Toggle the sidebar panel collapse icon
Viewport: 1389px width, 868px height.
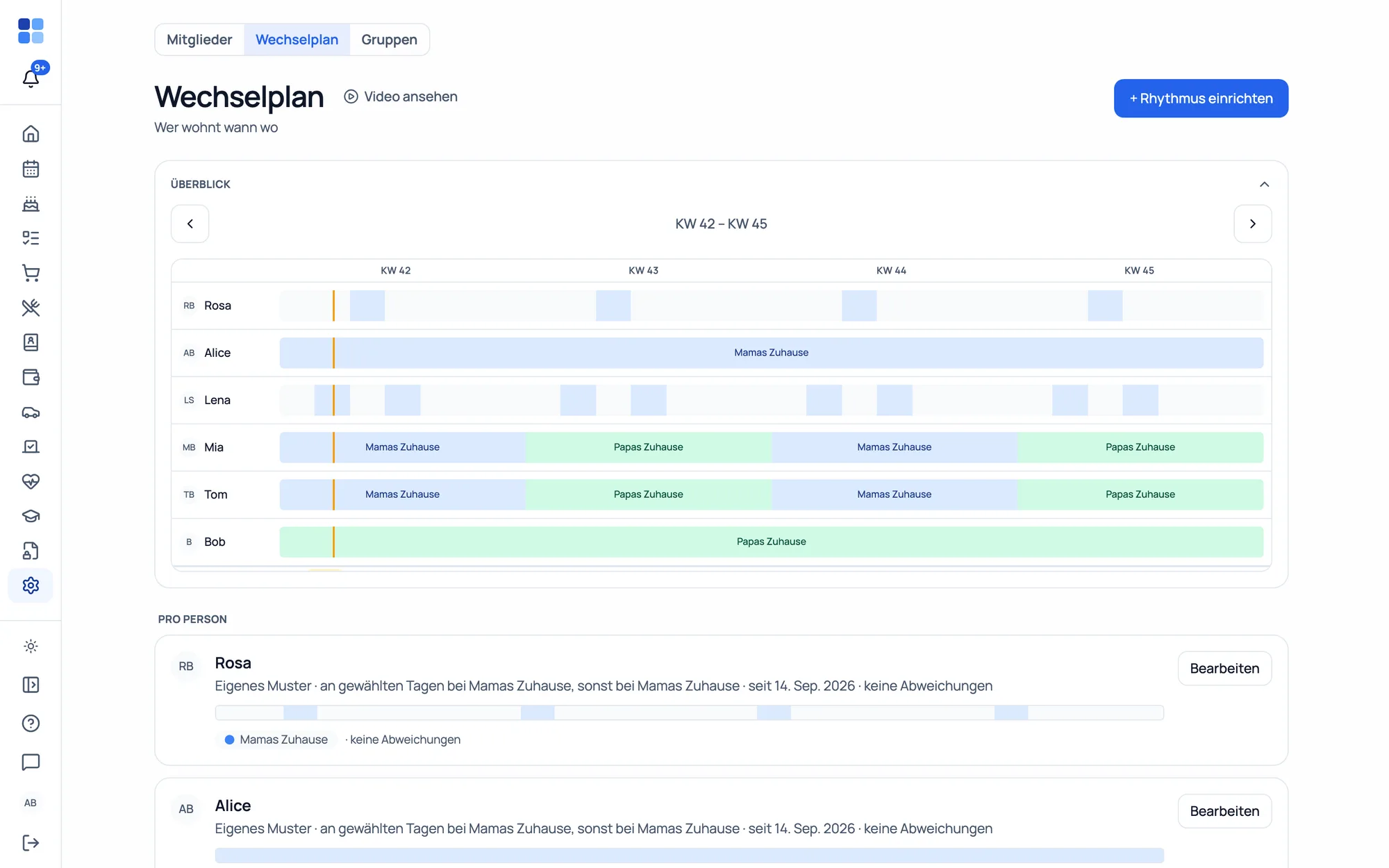(x=31, y=685)
